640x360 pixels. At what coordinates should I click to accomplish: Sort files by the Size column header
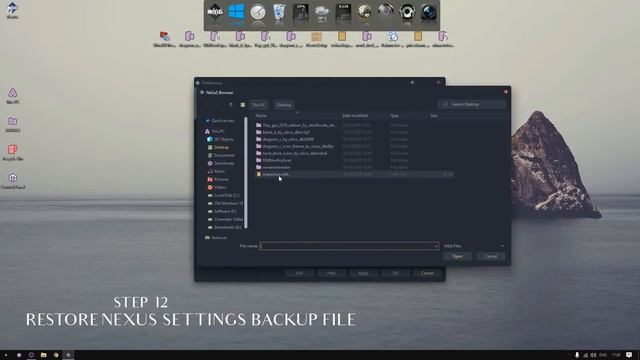point(434,116)
